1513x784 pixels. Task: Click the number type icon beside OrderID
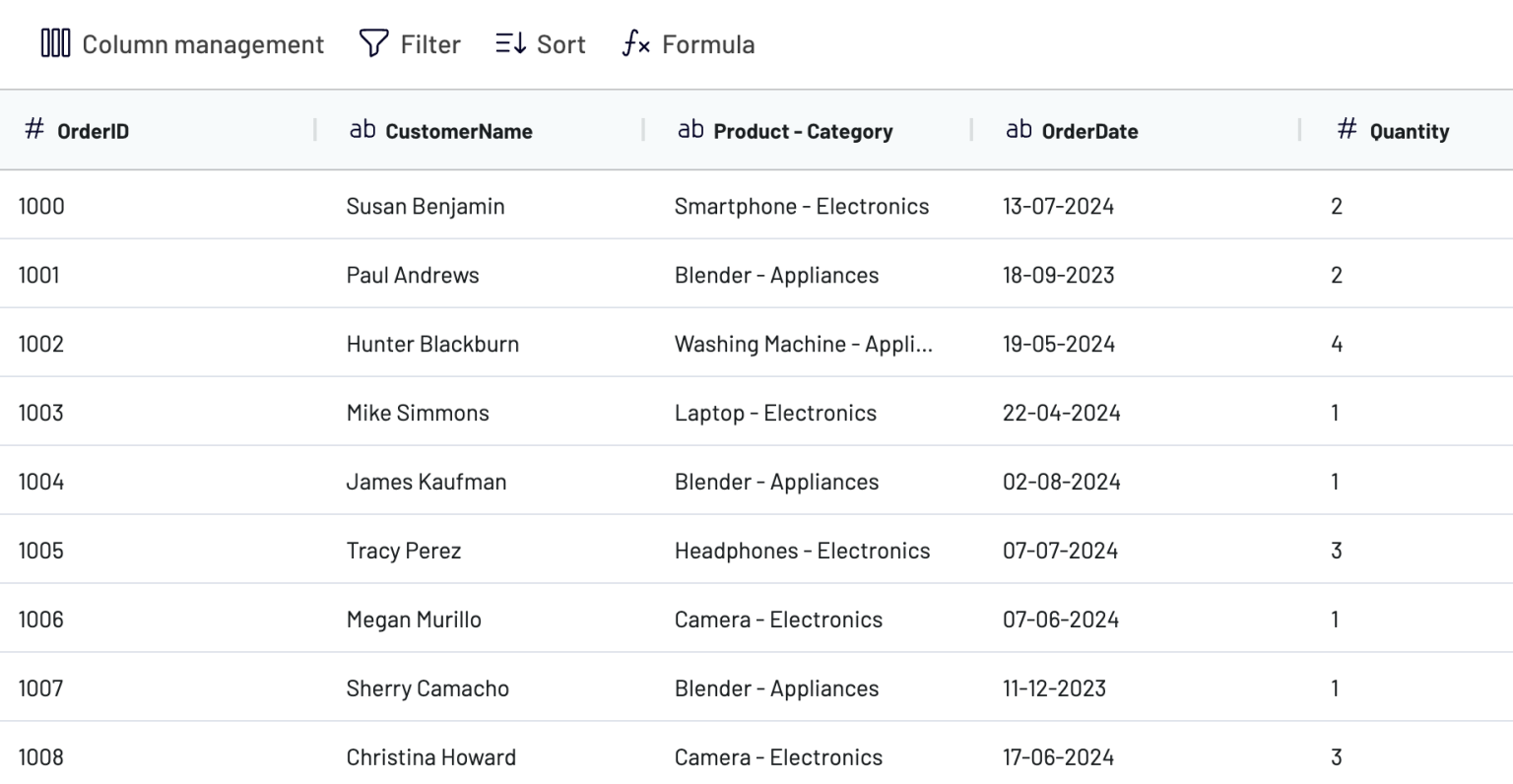33,129
